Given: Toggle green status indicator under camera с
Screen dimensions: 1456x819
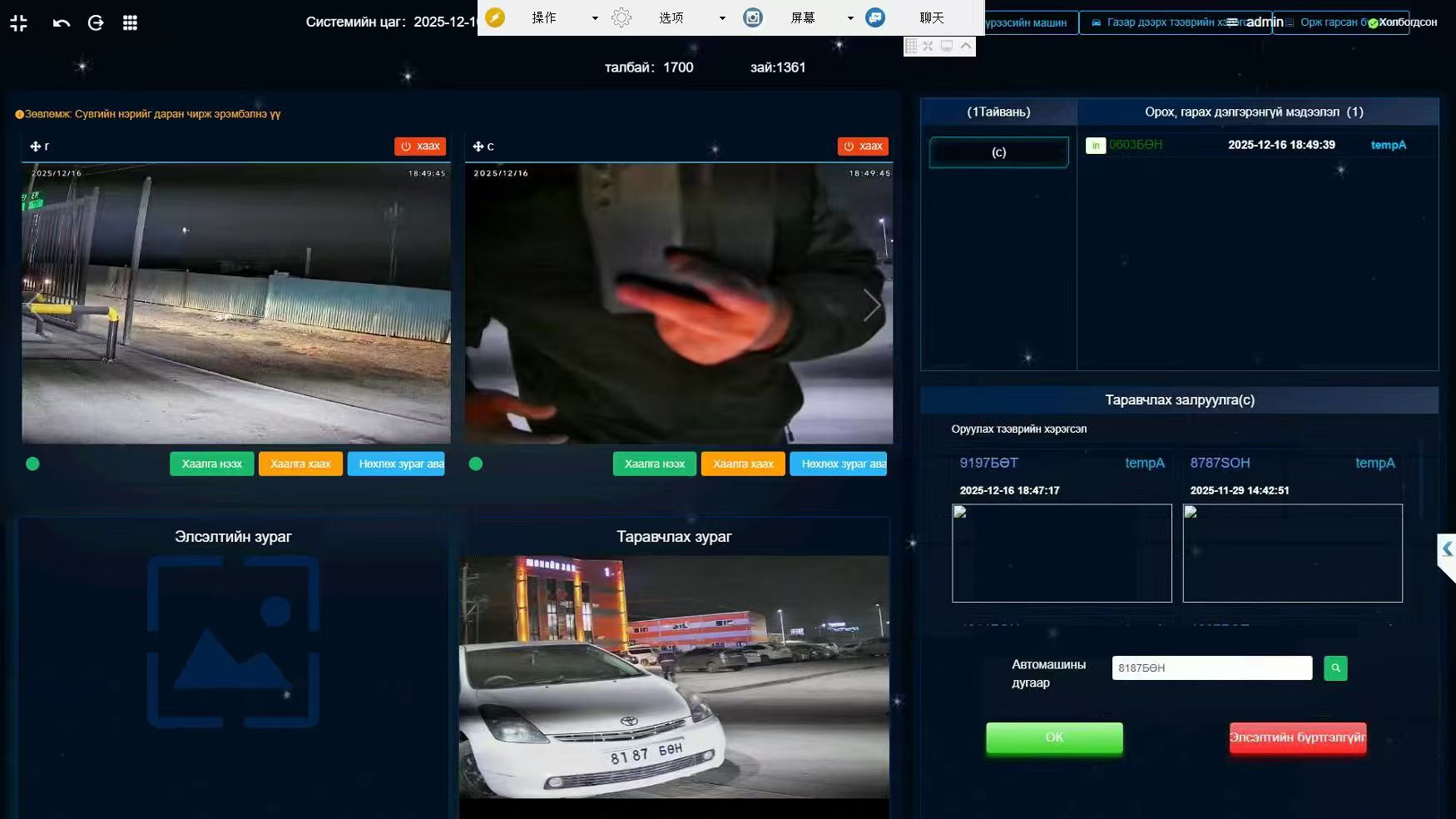Looking at the screenshot, I should click(x=476, y=464).
